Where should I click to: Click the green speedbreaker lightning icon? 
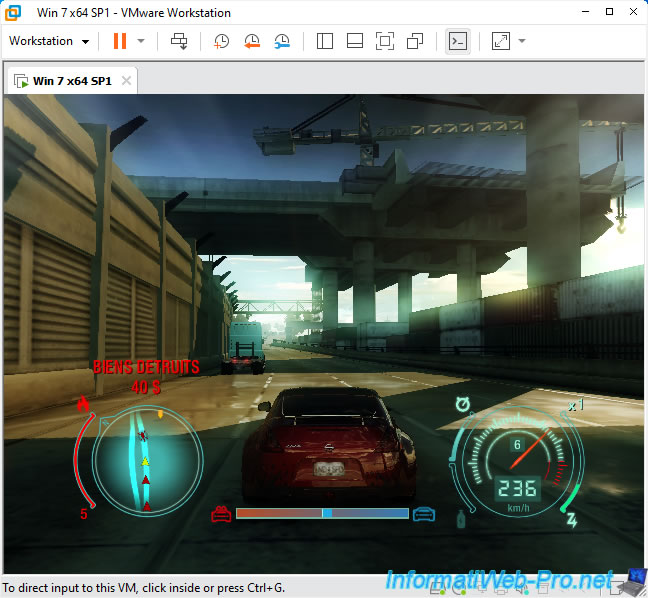click(572, 520)
